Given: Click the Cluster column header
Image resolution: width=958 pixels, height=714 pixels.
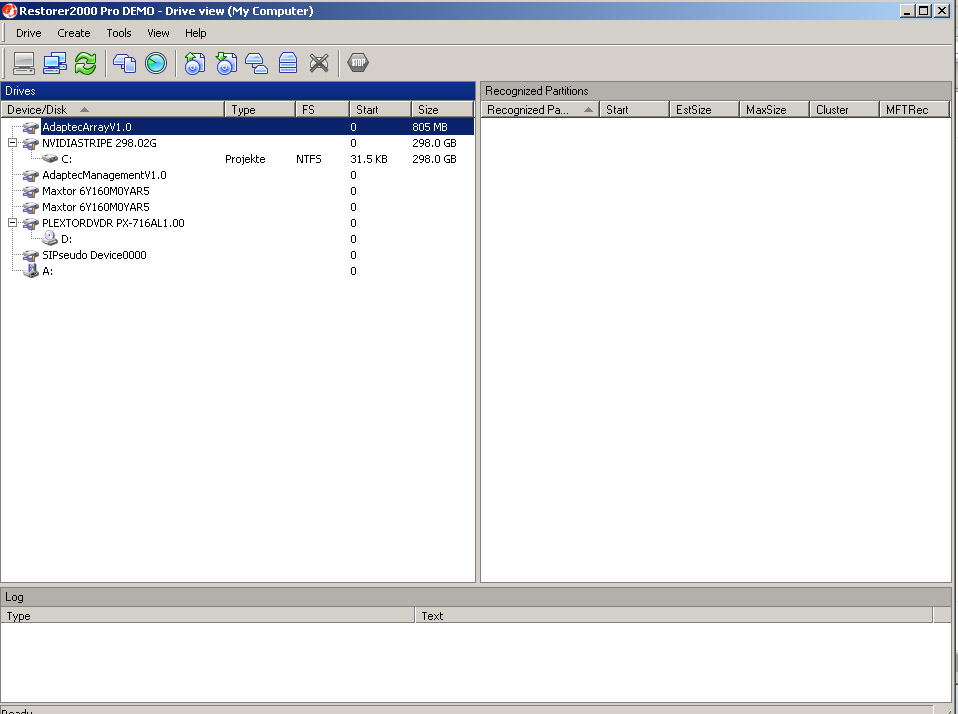Looking at the screenshot, I should pyautogui.click(x=844, y=109).
